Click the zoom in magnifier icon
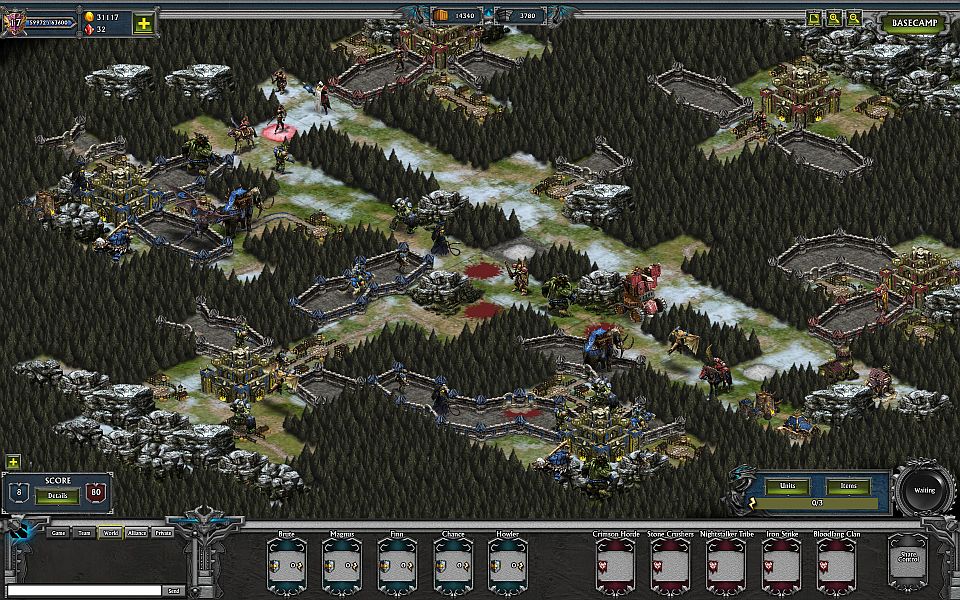Image resolution: width=960 pixels, height=600 pixels. [x=834, y=18]
